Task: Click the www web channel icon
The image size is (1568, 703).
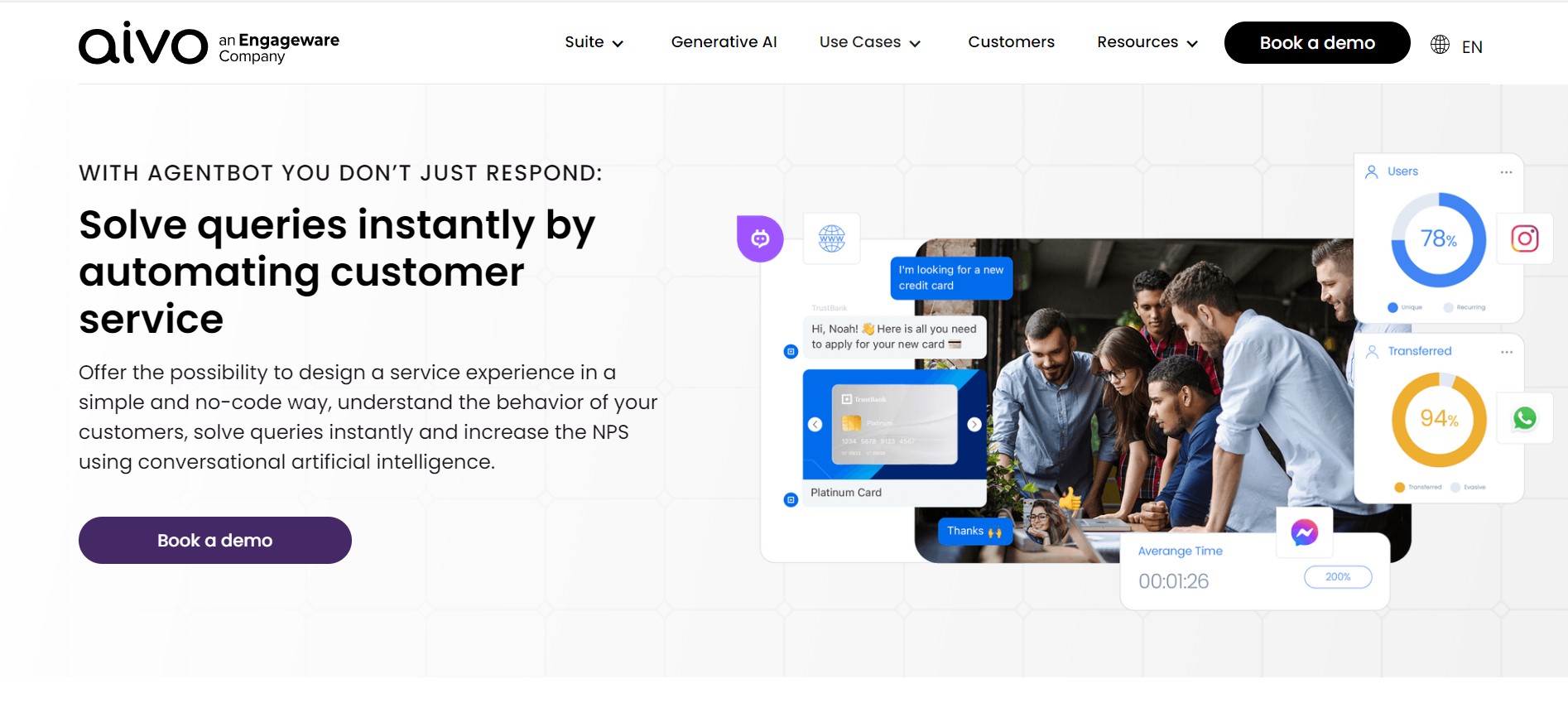Action: click(832, 238)
